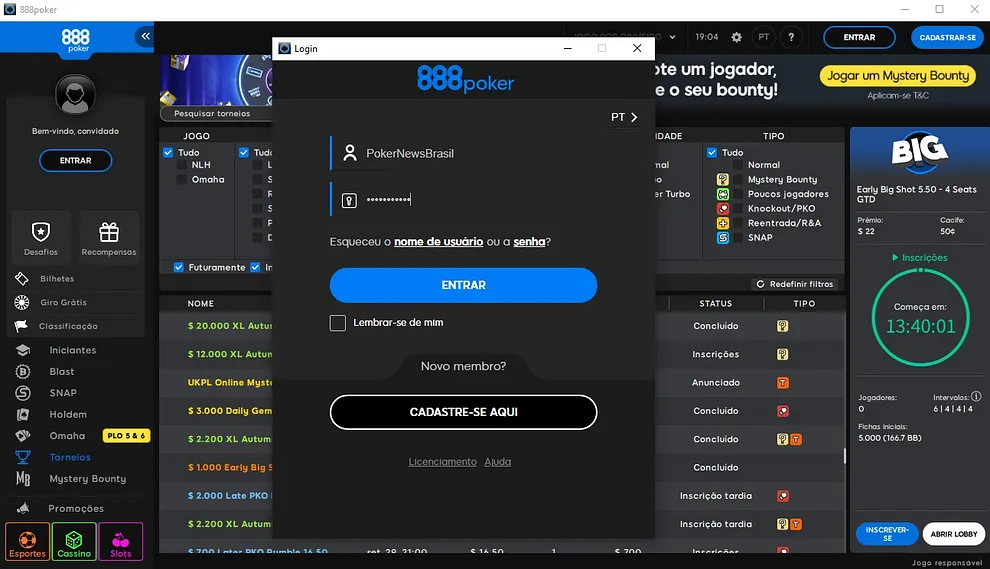This screenshot has height=569, width=990.
Task: Sort by STATUS column header
Action: pos(715,304)
